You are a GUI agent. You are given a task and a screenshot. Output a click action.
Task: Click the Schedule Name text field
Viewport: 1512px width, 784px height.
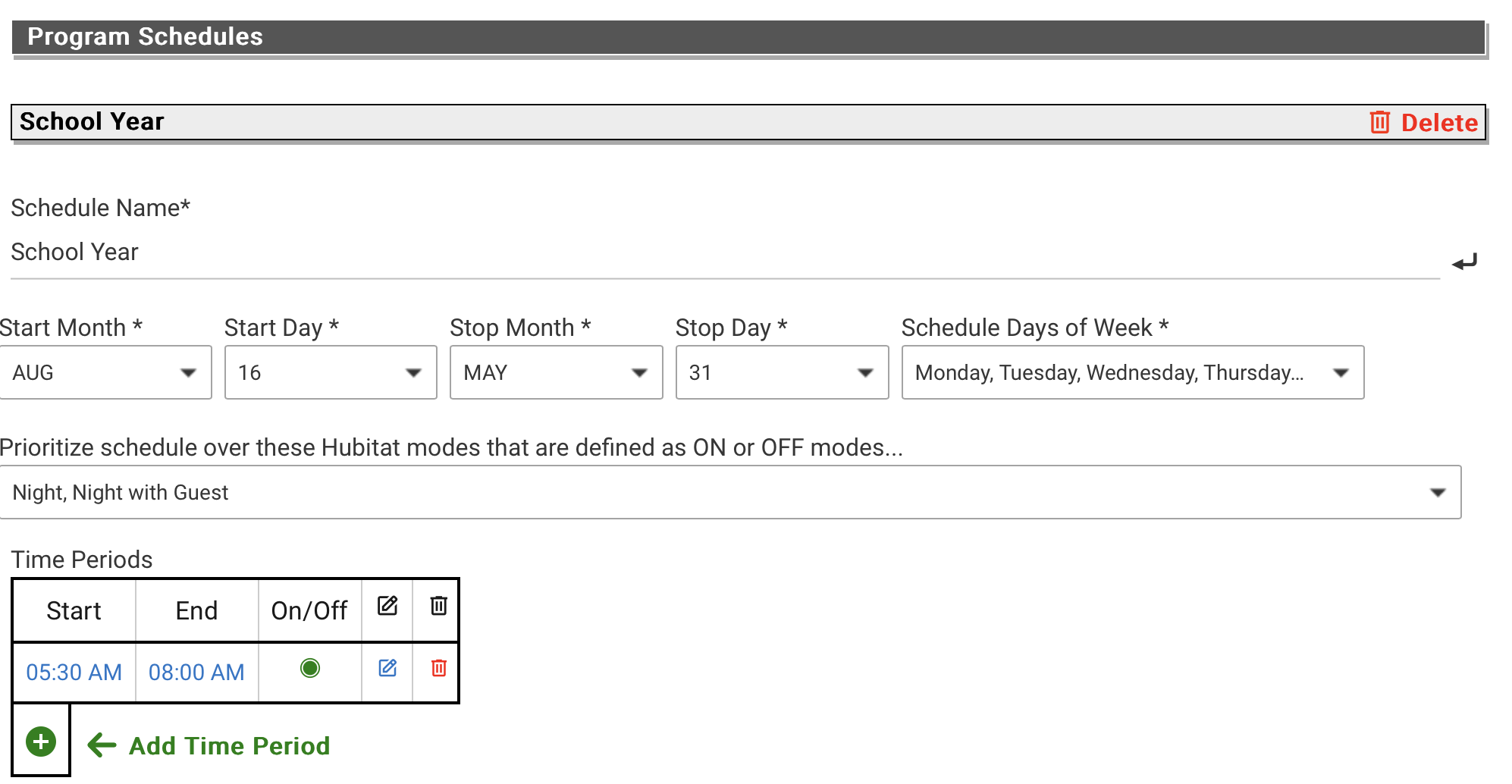724,252
